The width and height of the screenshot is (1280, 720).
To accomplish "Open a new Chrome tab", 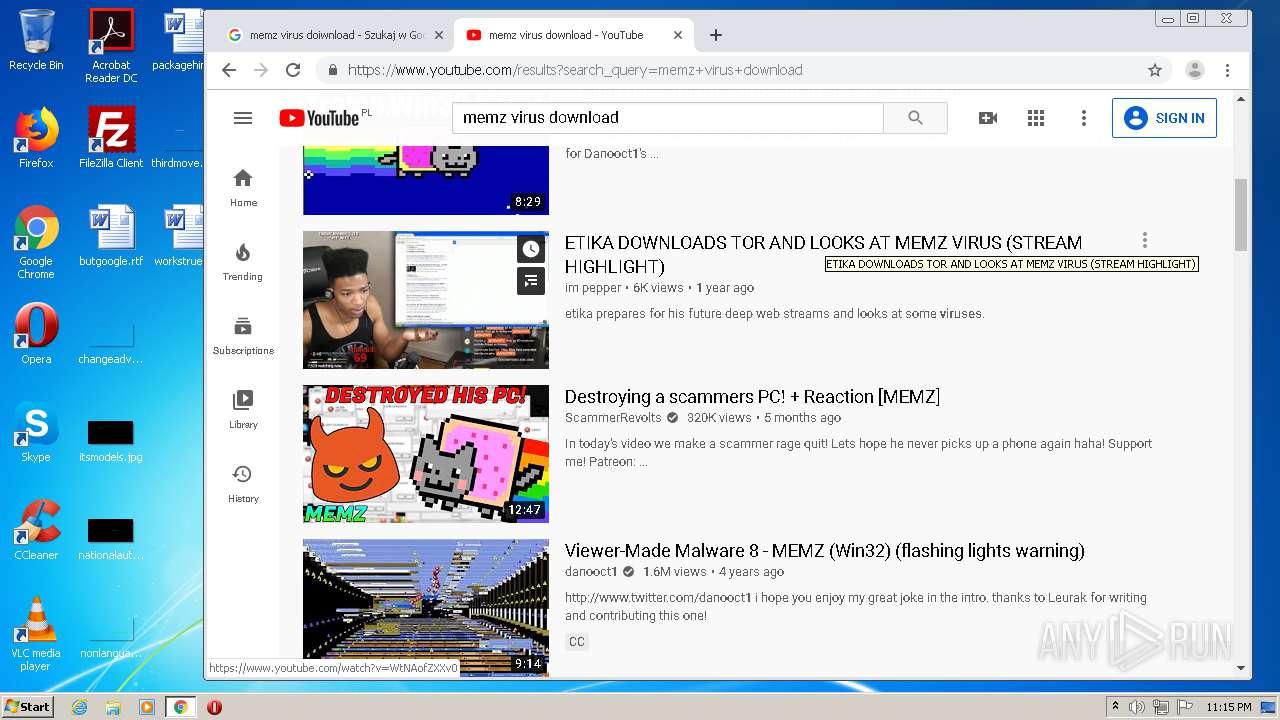I will 716,35.
